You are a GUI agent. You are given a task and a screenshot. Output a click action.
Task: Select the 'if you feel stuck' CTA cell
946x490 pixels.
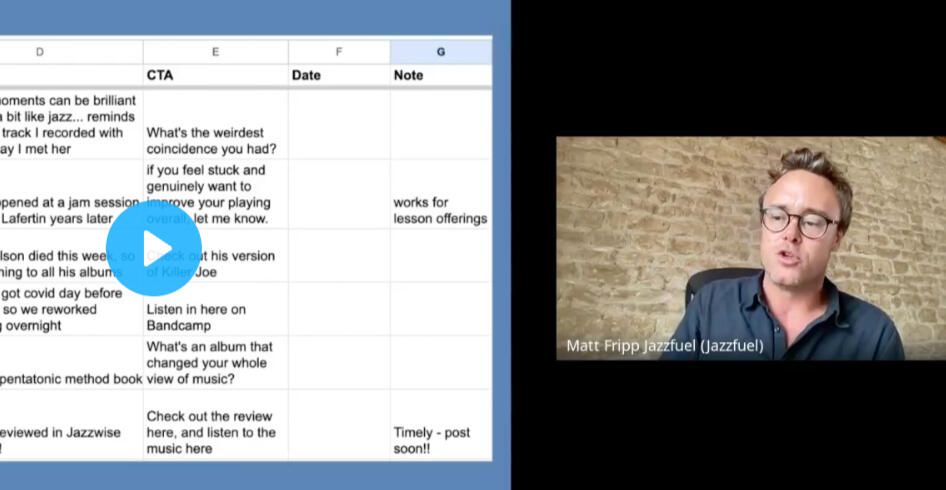click(215, 194)
